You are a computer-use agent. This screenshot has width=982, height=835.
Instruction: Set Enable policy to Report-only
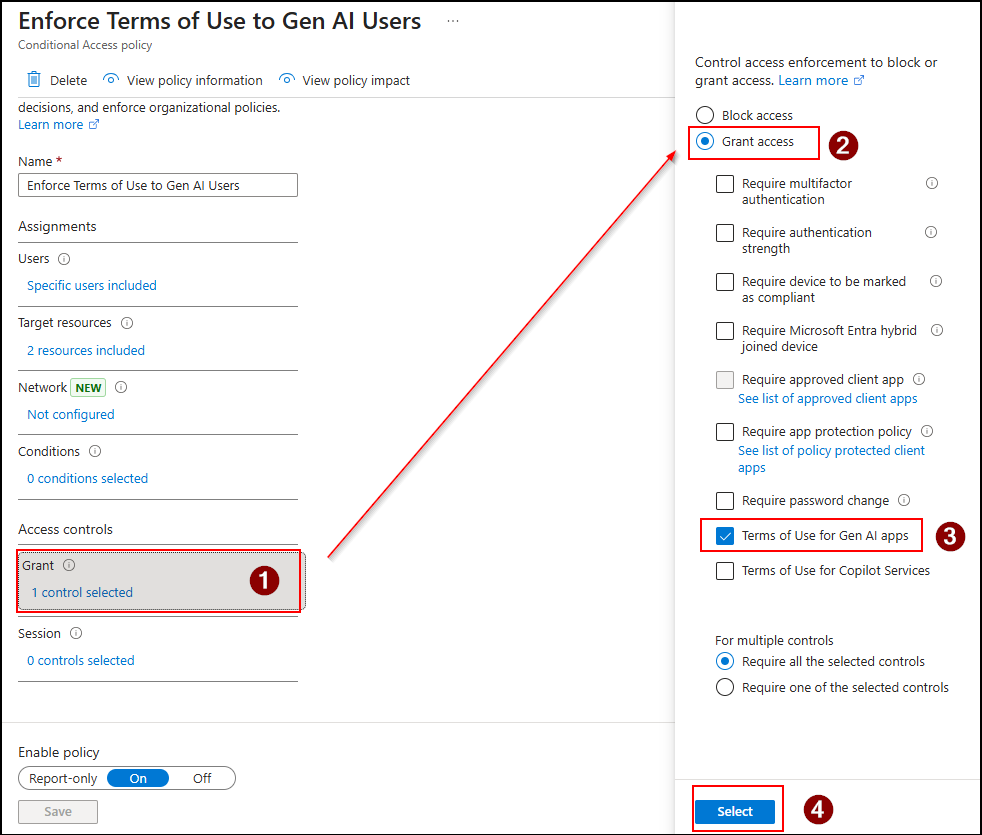coord(62,778)
